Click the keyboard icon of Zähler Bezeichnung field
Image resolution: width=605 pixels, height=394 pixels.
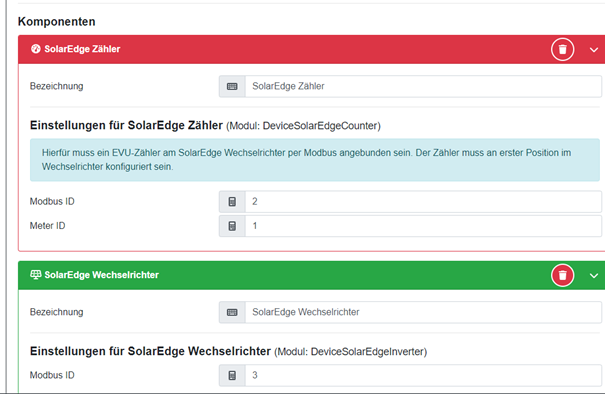tap(232, 86)
